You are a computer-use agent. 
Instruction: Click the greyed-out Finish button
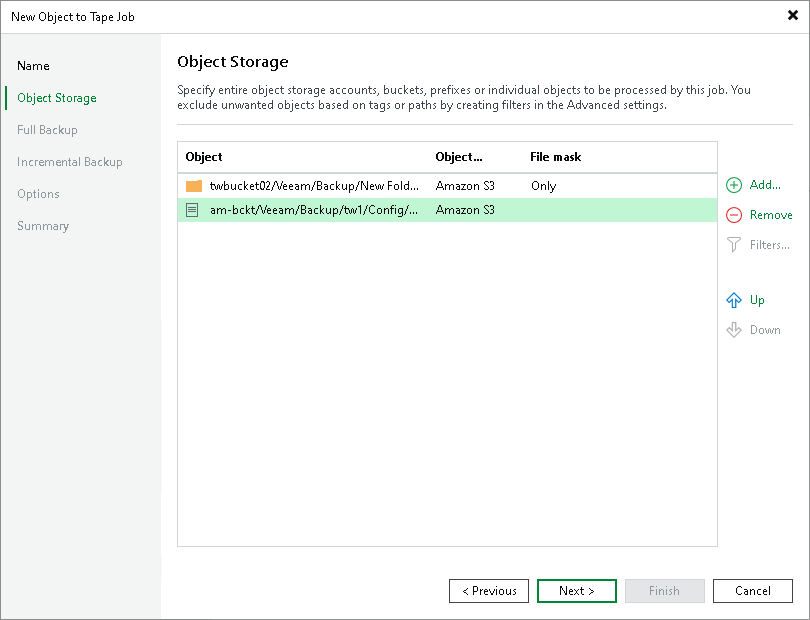point(664,591)
